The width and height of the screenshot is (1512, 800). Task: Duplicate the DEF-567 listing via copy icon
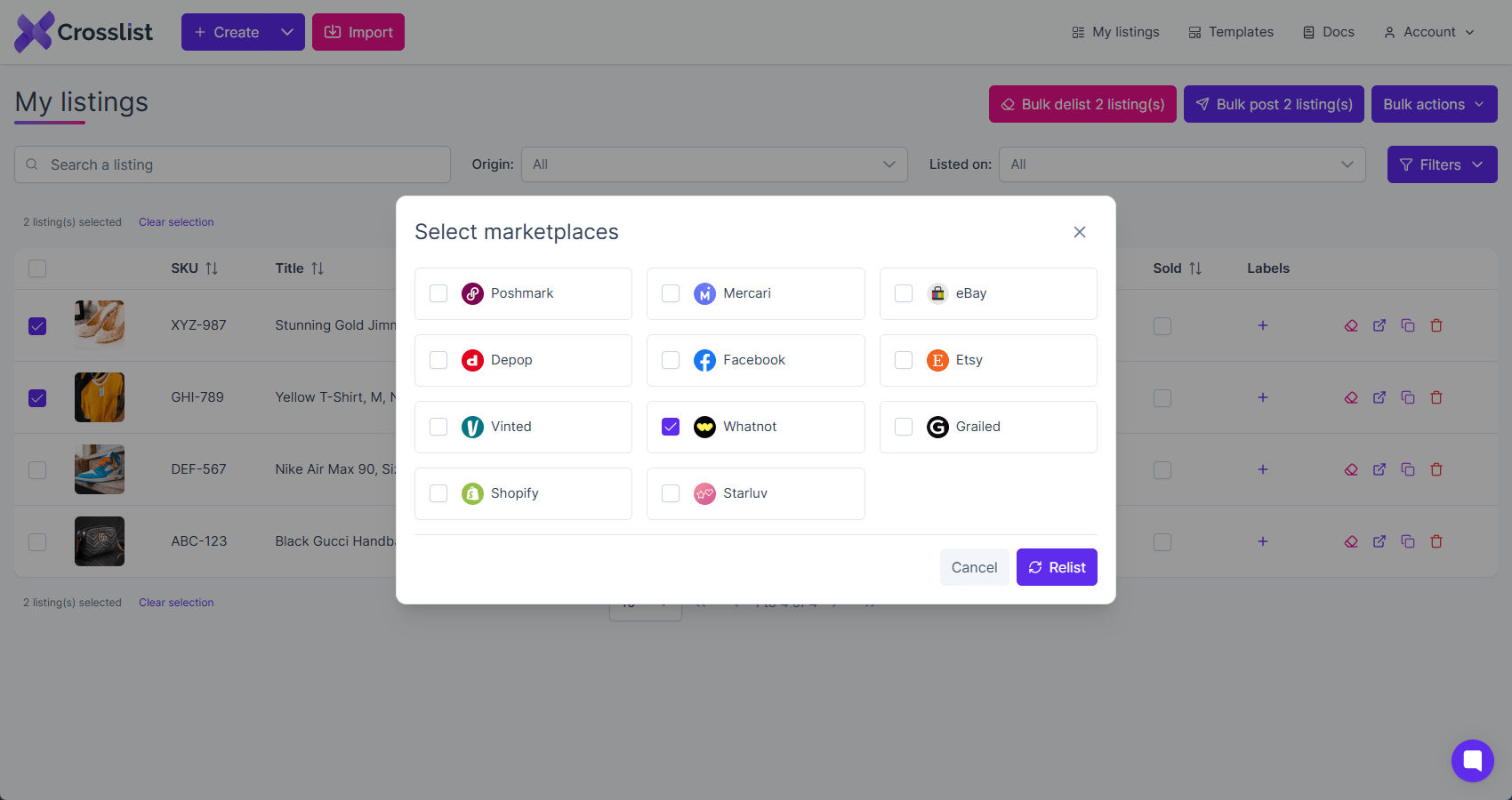point(1408,469)
